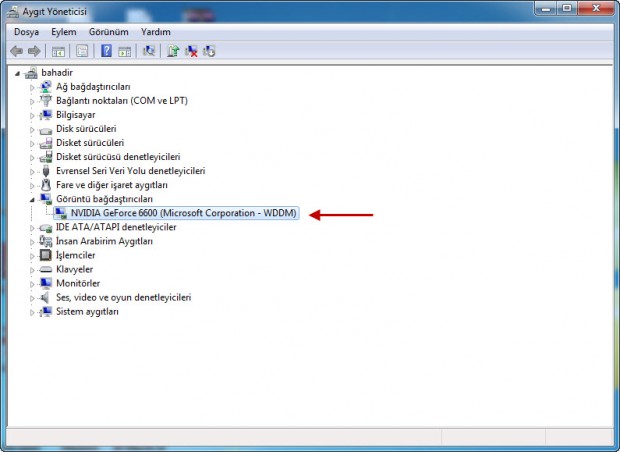Viewport: 620px width, 452px height.
Task: Click the bahadir computer icon
Action: tap(31, 73)
